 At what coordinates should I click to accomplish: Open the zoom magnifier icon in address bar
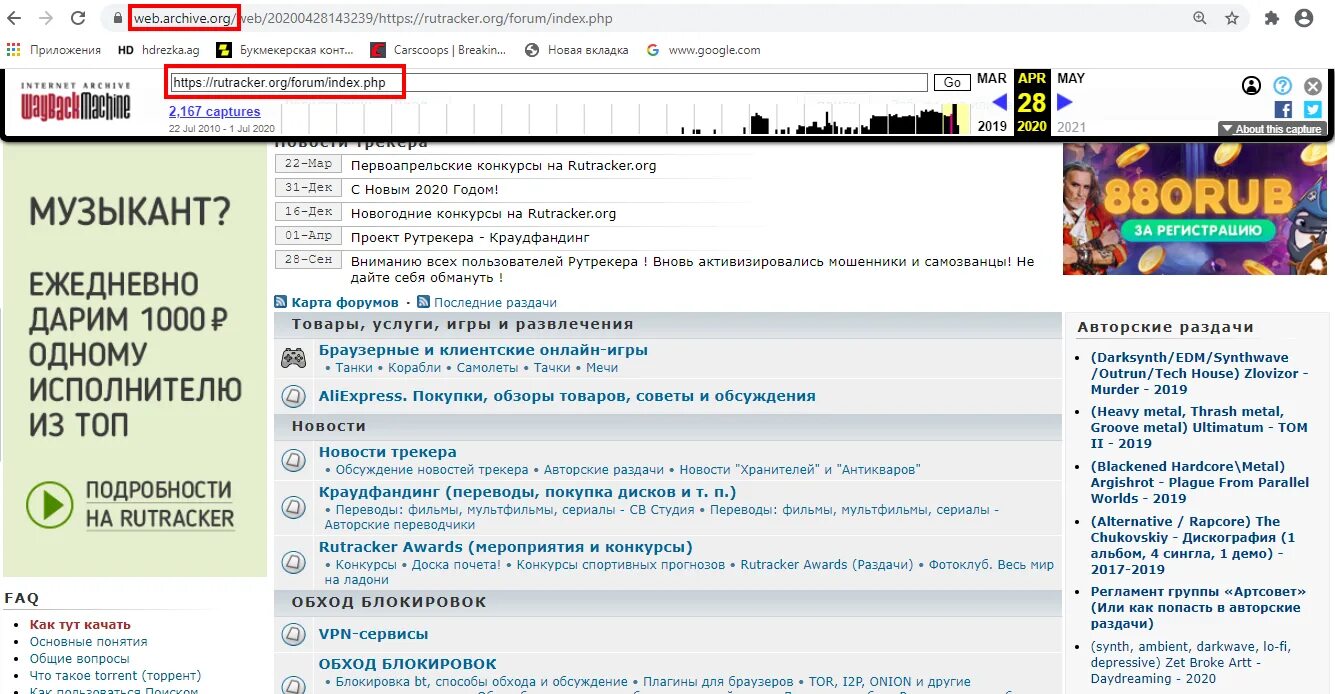1200,18
